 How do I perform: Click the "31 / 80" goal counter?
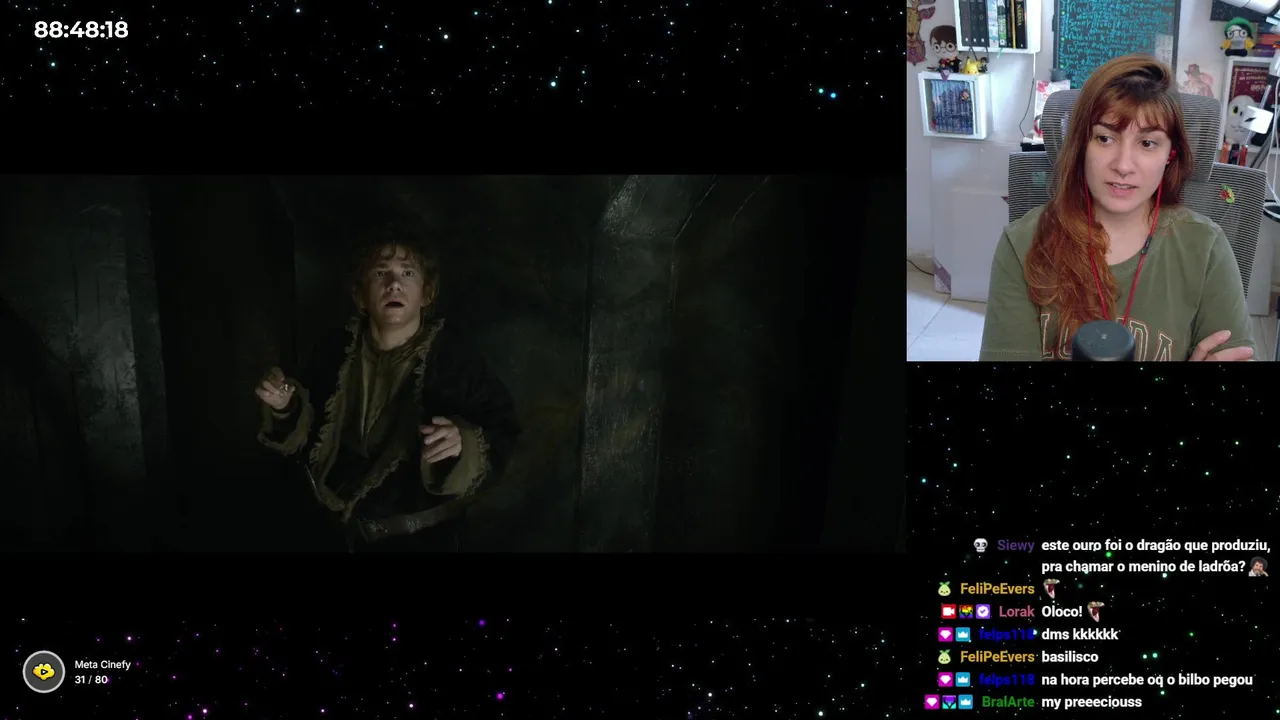[x=90, y=680]
